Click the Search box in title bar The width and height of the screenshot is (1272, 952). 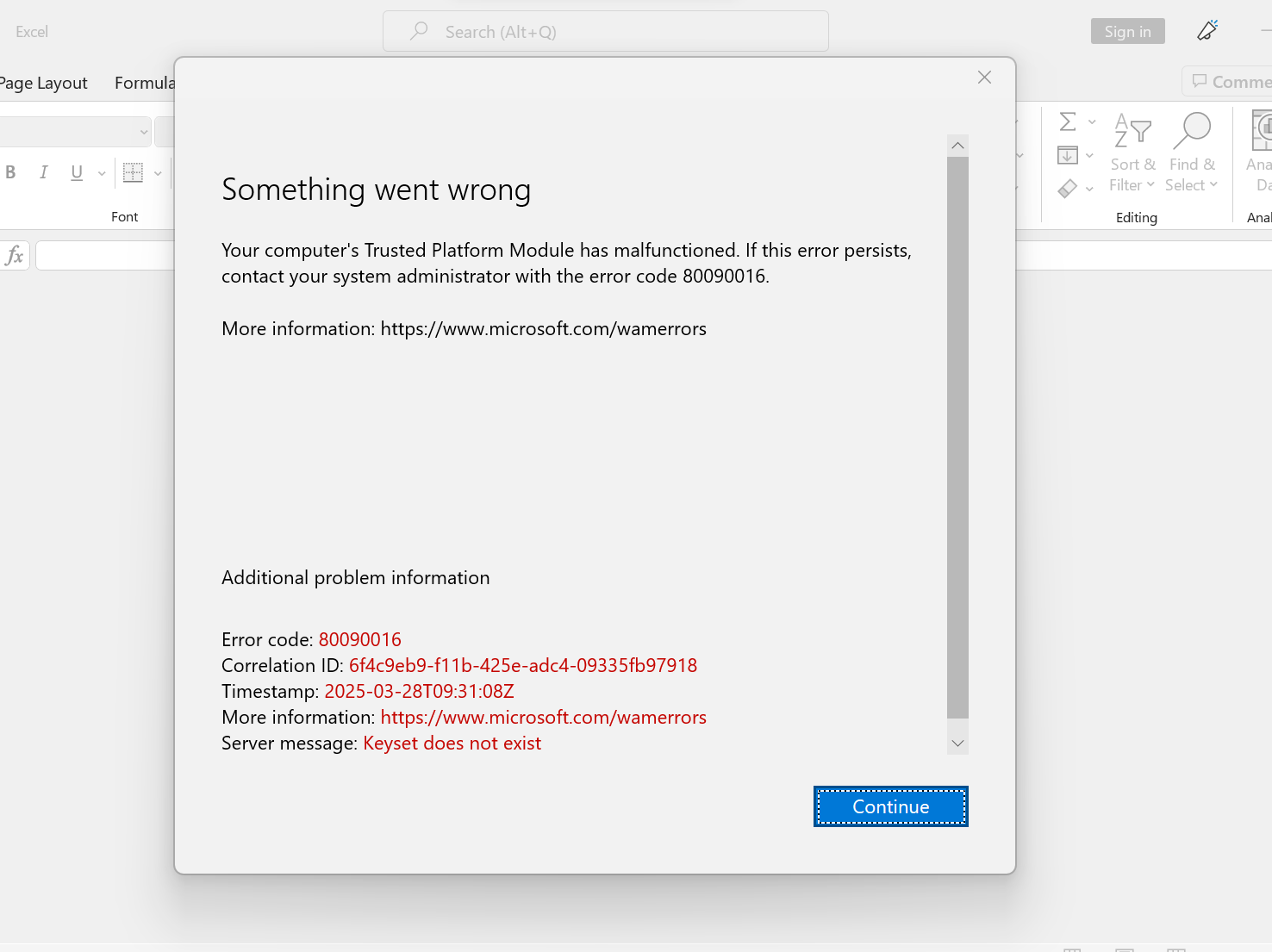point(605,32)
